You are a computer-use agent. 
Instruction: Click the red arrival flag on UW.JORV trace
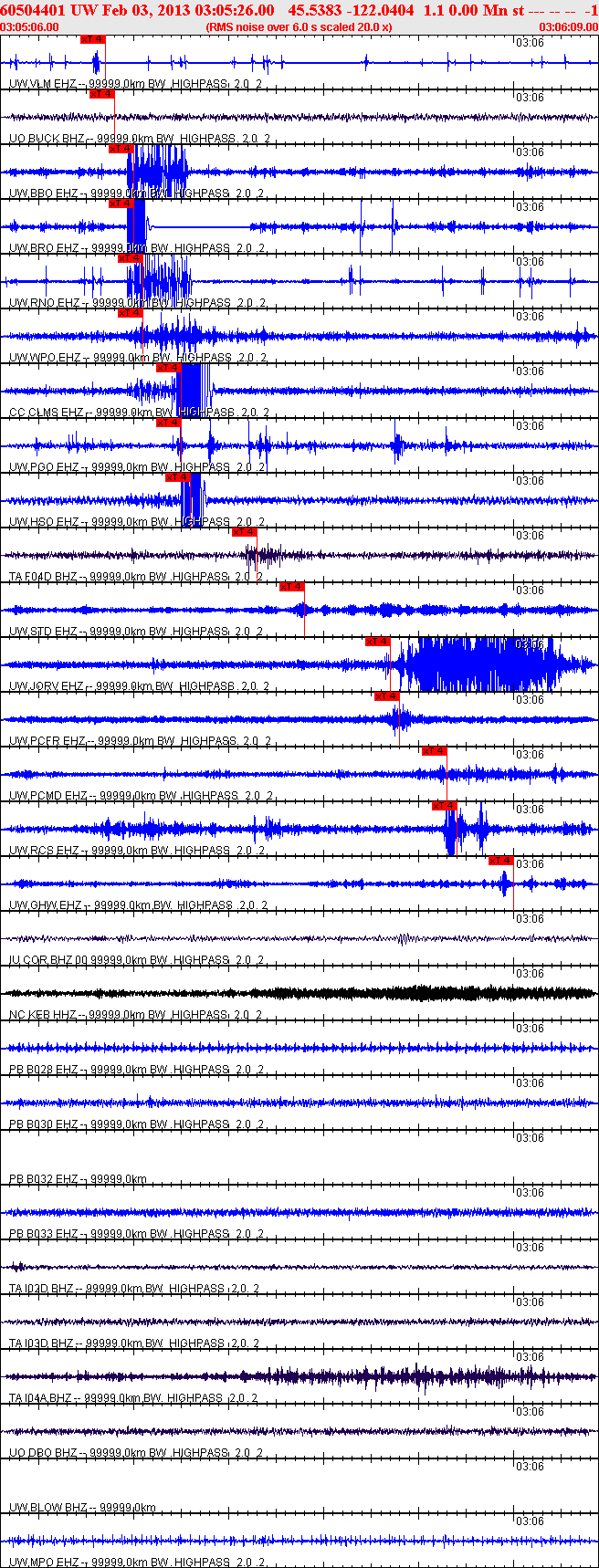tap(377, 642)
